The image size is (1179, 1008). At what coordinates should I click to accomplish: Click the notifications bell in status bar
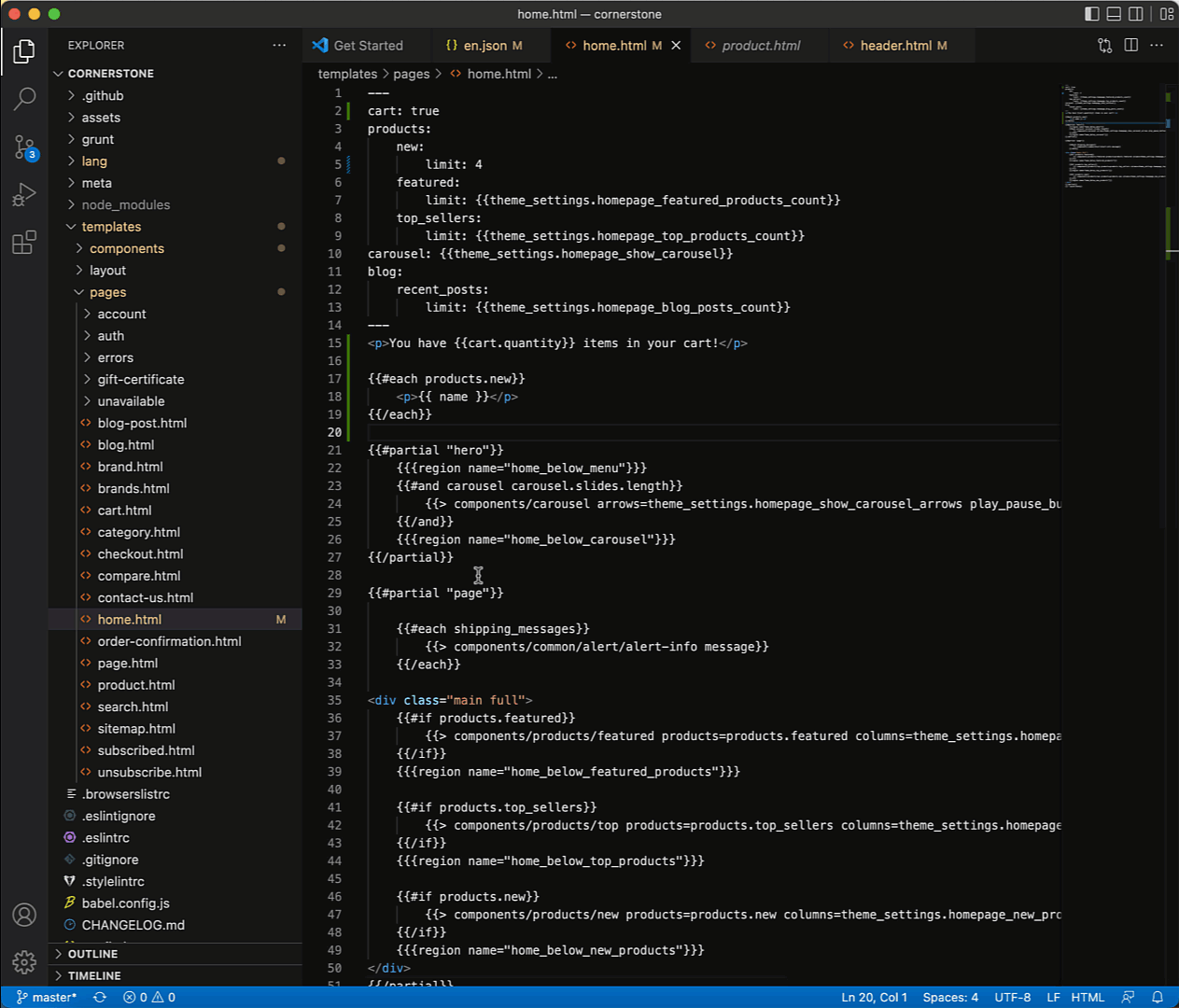1158,997
